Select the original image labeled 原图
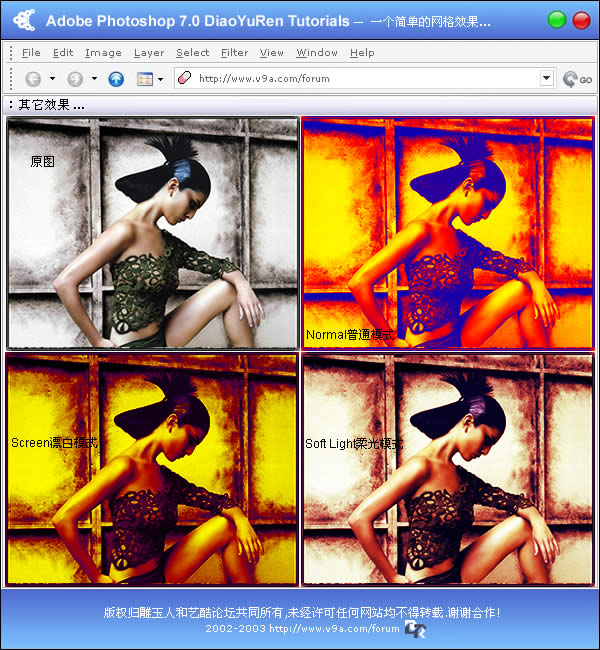The width and height of the screenshot is (600, 650). [x=153, y=233]
